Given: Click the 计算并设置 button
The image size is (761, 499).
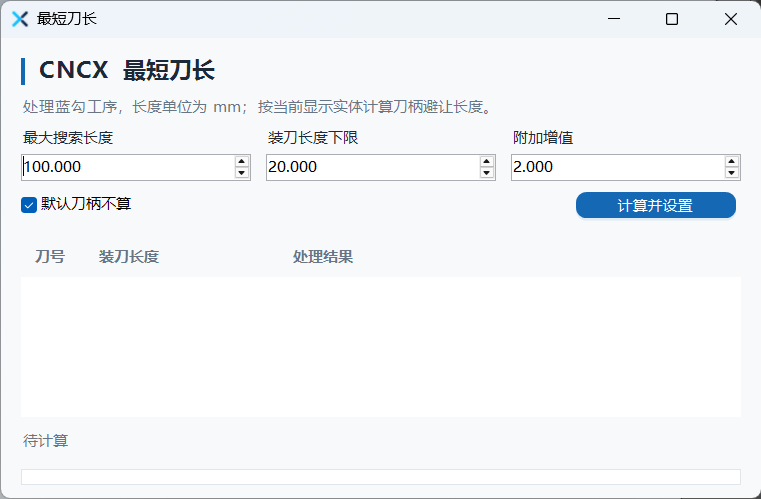Looking at the screenshot, I should click(656, 205).
